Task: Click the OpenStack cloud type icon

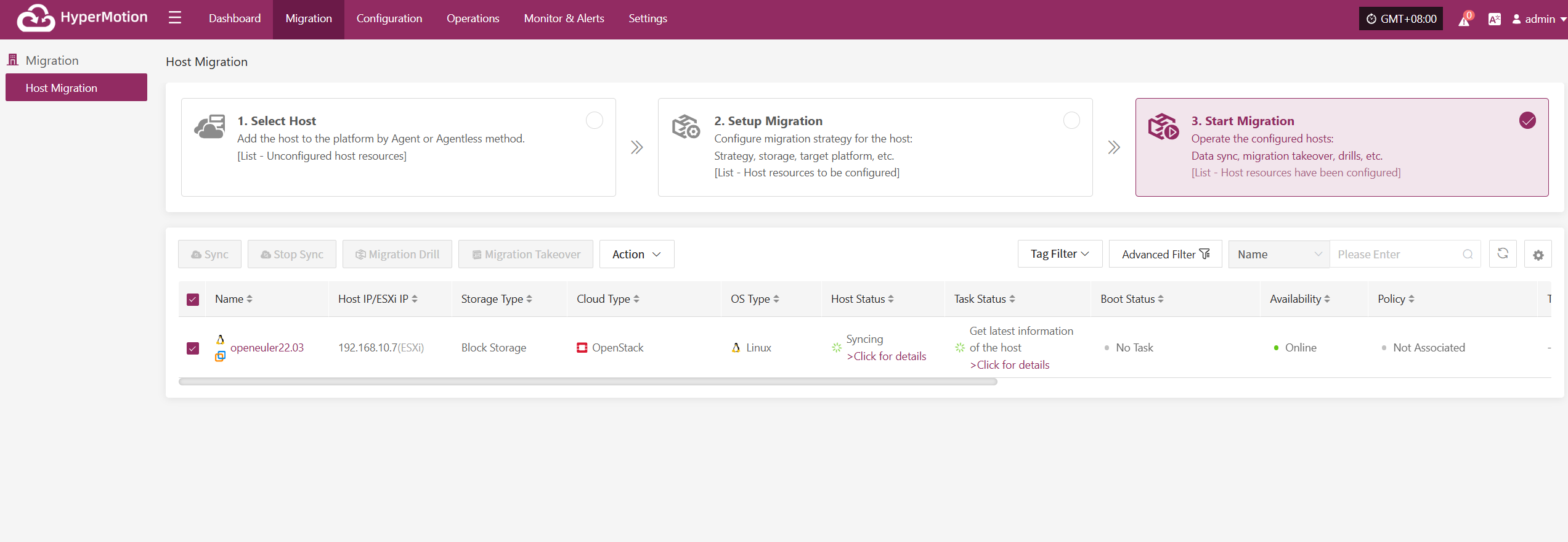Action: (582, 348)
